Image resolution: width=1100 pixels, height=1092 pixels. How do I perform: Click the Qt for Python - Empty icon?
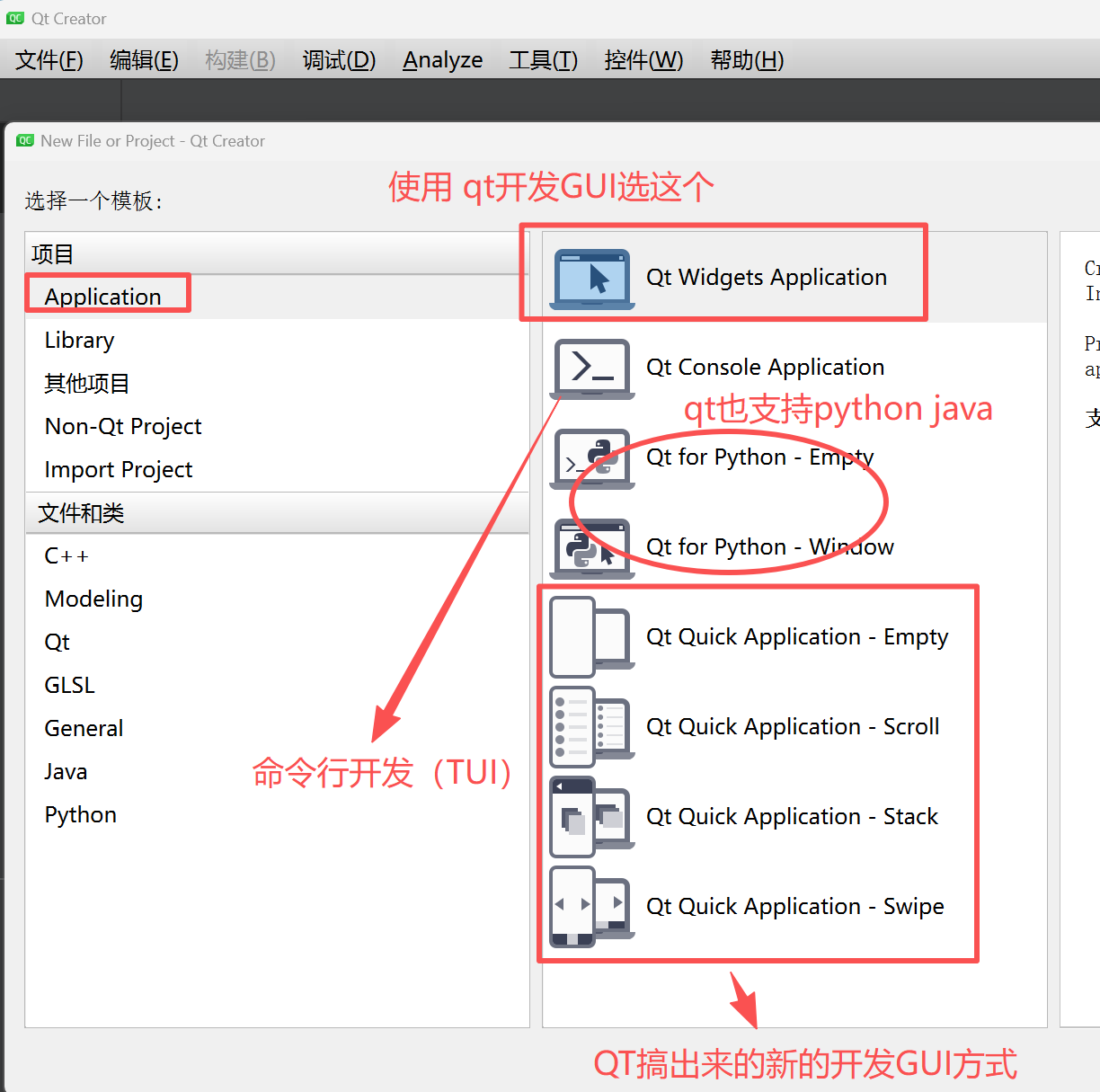(x=592, y=459)
